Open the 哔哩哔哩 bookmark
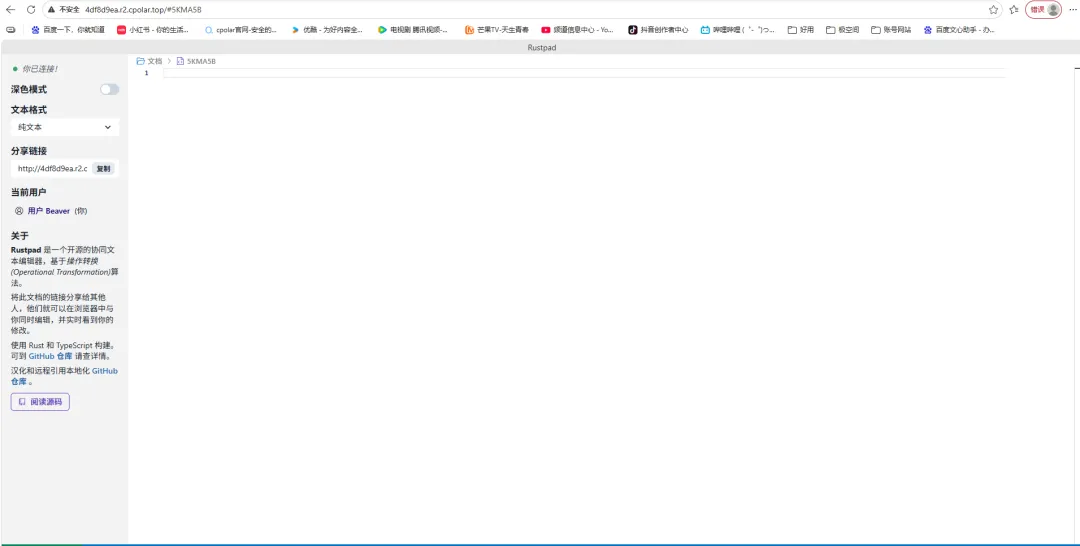Viewport: 1080px width, 546px height. [738, 30]
